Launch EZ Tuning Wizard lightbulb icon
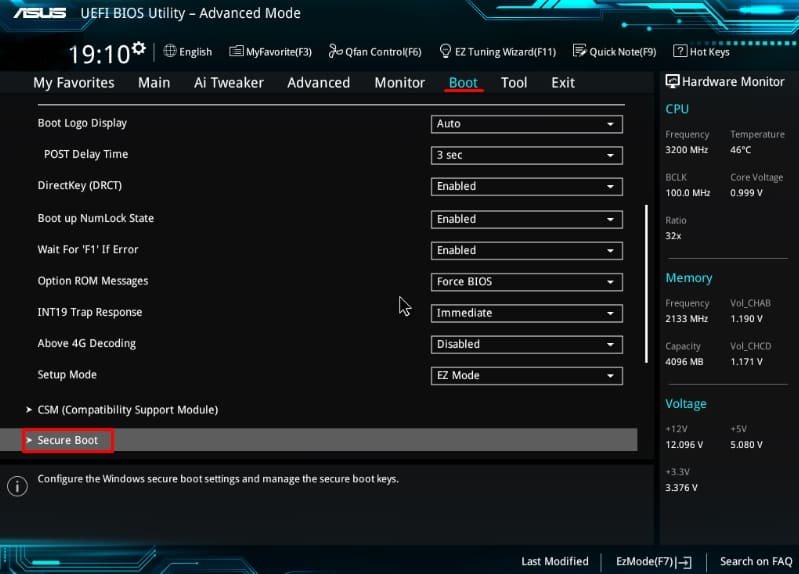The width and height of the screenshot is (799, 574). (x=445, y=51)
